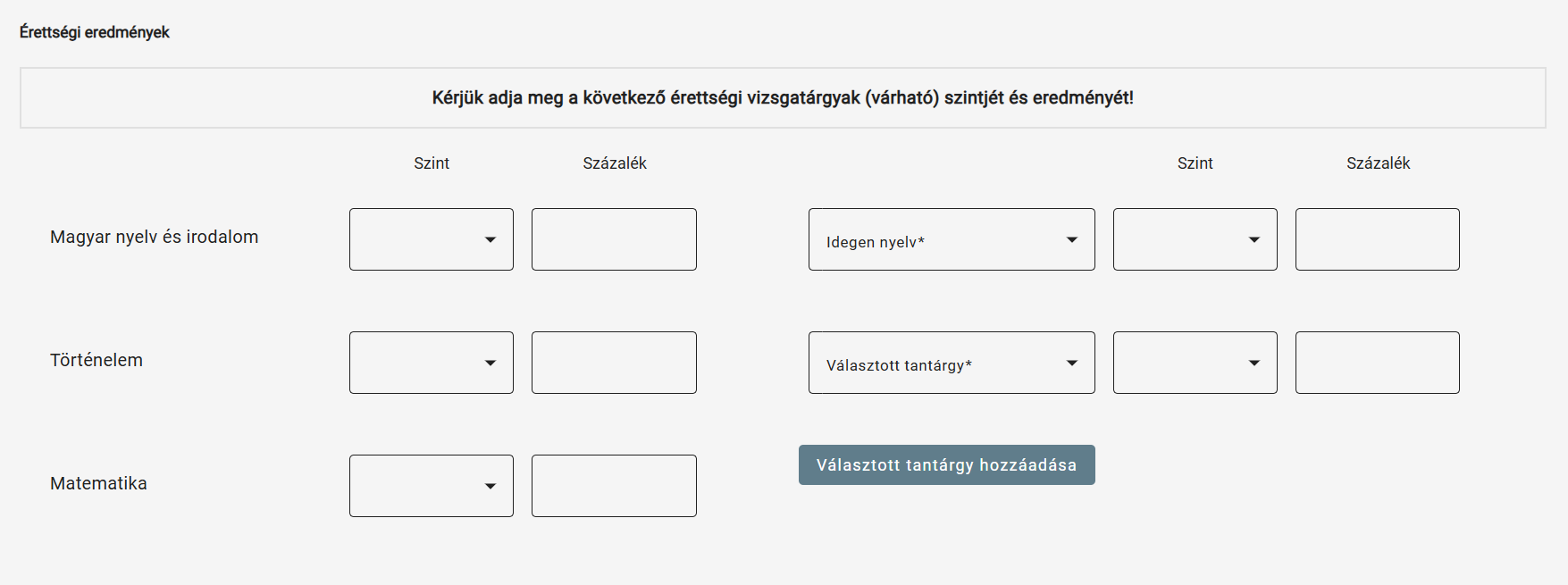Click the Matematika Százalék input field
This screenshot has height=585, width=1568.
[614, 486]
